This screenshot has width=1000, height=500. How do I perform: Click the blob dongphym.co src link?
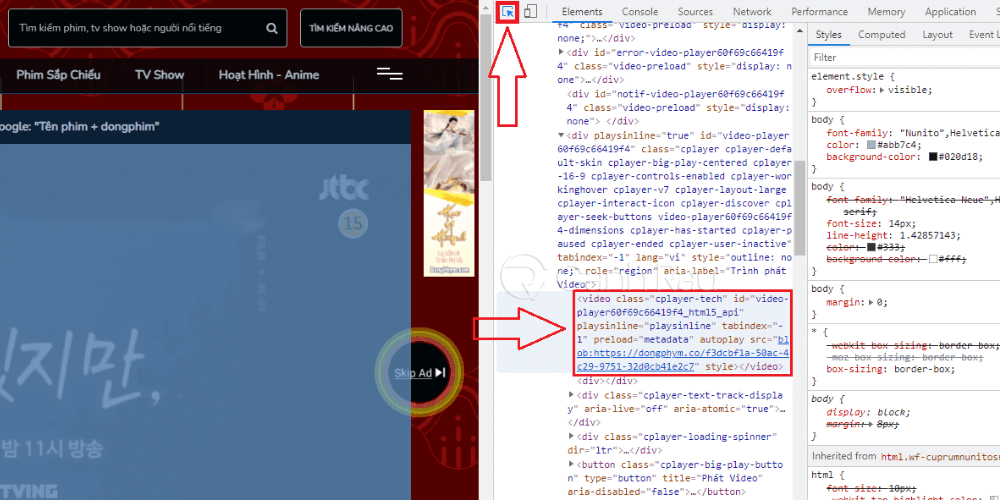pyautogui.click(x=683, y=353)
